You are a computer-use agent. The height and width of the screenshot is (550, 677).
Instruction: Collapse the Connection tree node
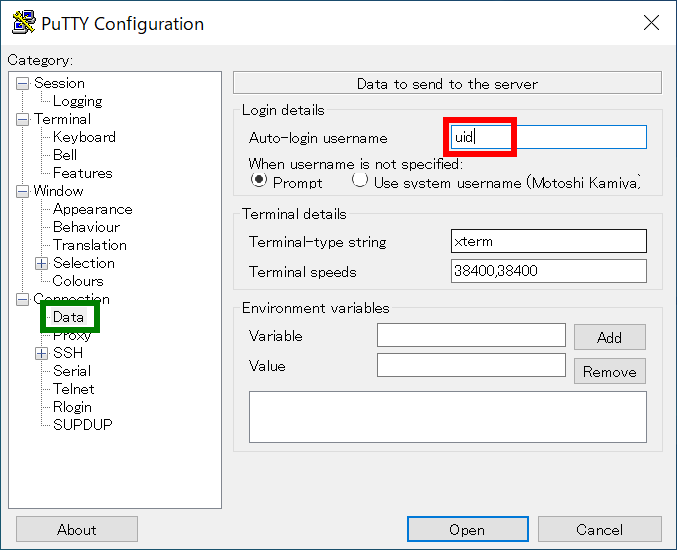pos(22,299)
